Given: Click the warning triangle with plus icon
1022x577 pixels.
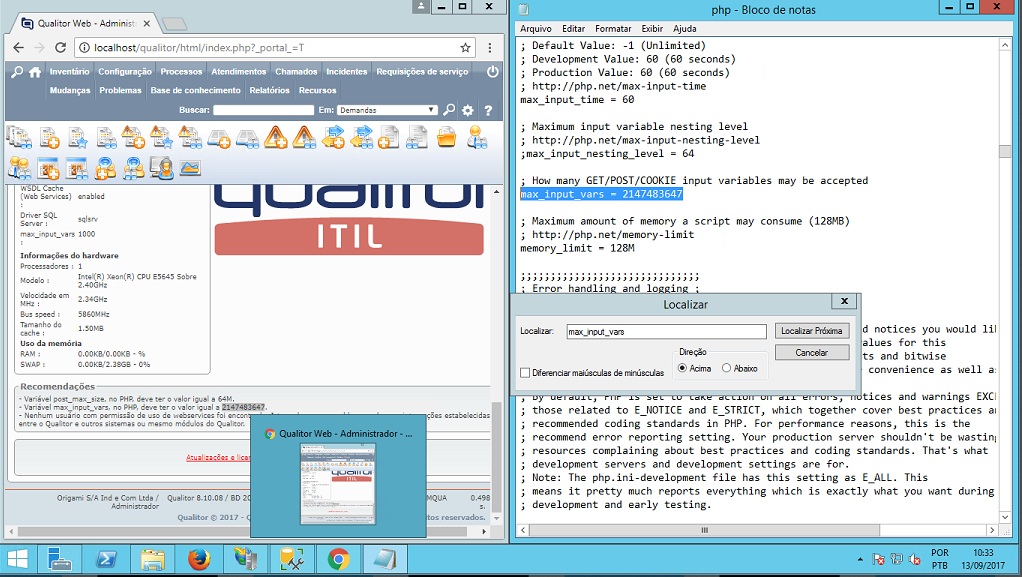Looking at the screenshot, I should pos(276,138).
